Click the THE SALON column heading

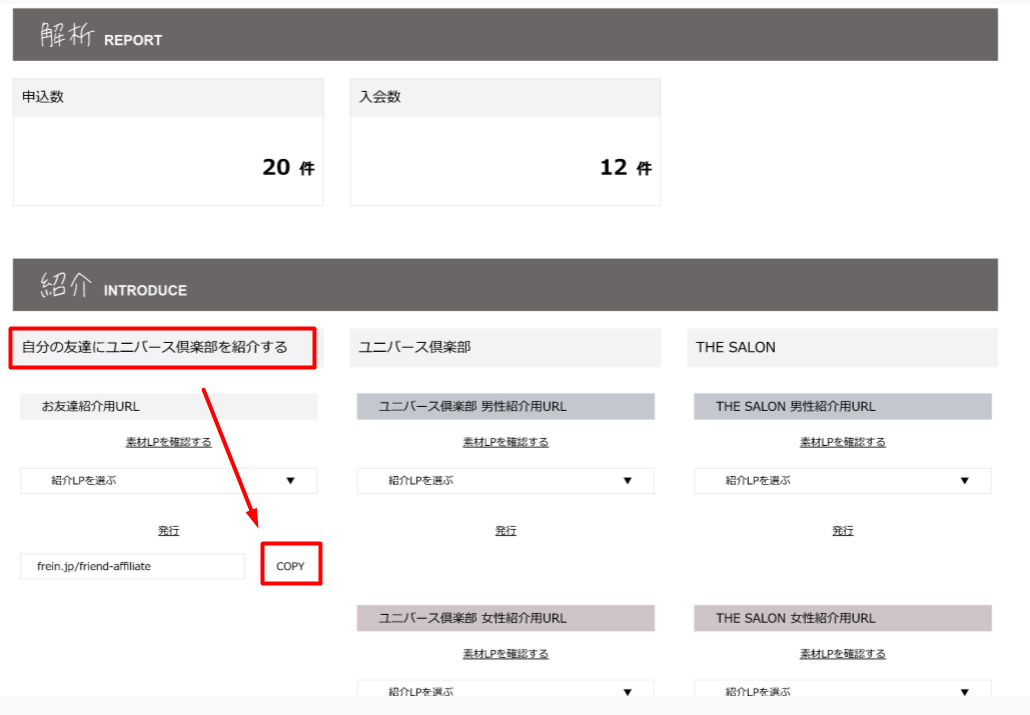click(736, 347)
